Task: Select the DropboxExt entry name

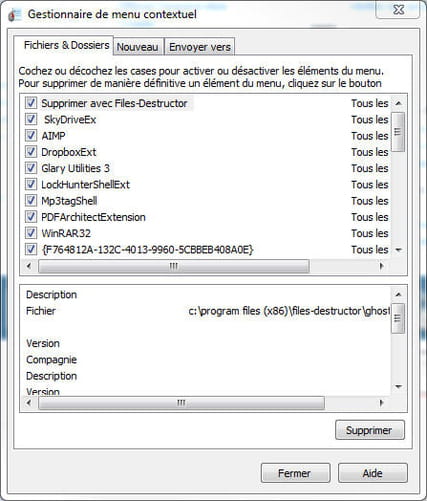Action: [69, 152]
